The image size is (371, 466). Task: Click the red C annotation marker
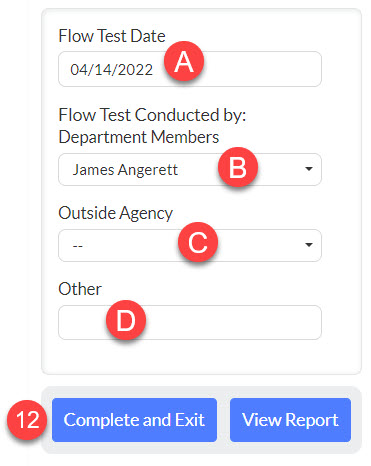point(198,242)
